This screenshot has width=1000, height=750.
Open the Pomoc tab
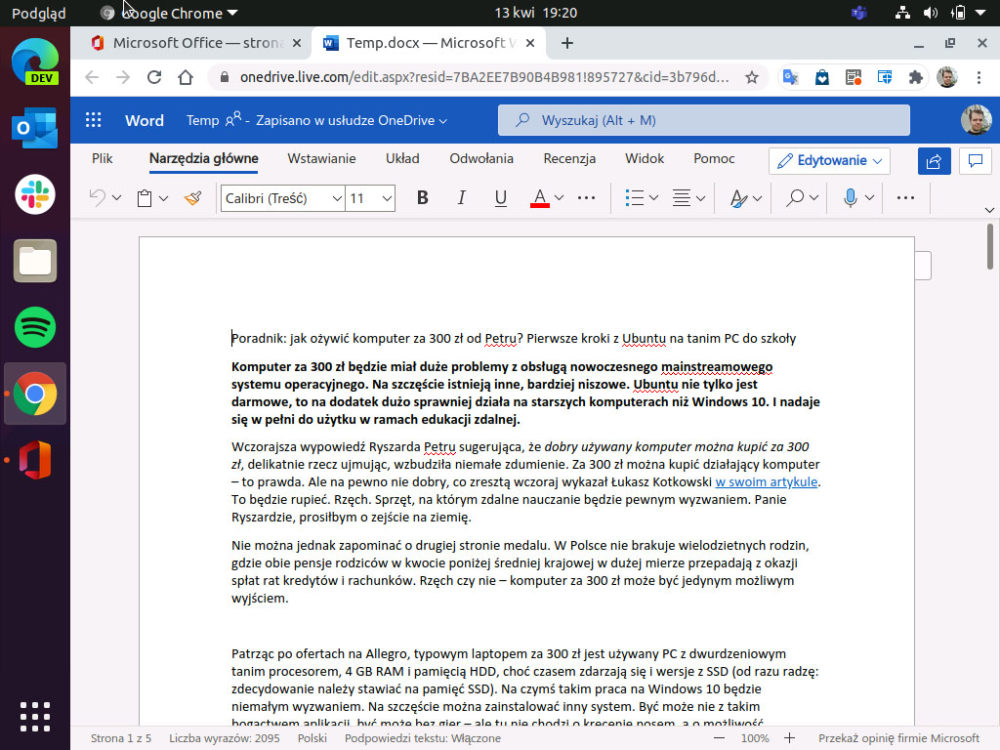[x=714, y=159]
